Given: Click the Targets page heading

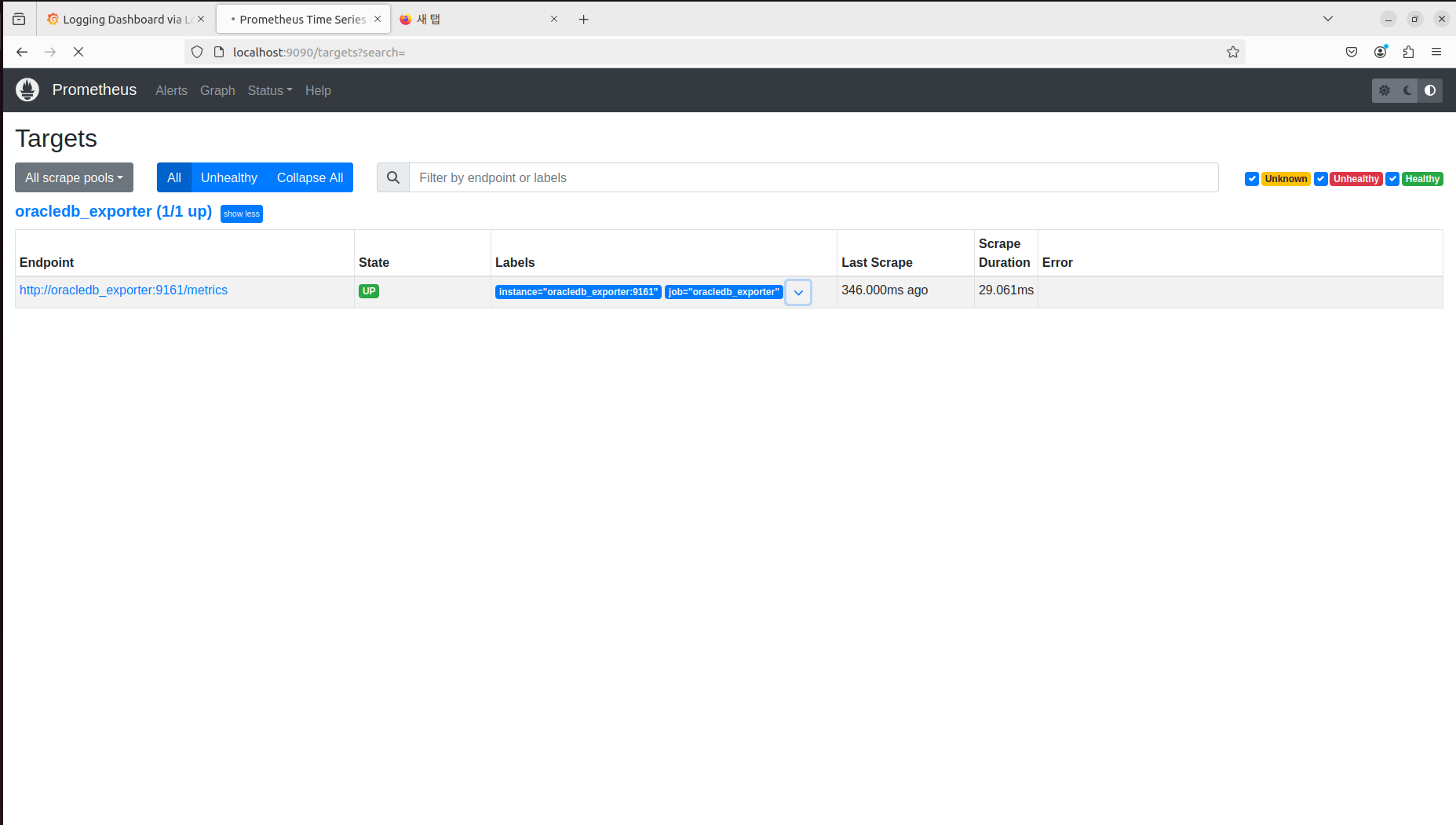Looking at the screenshot, I should pos(56,138).
